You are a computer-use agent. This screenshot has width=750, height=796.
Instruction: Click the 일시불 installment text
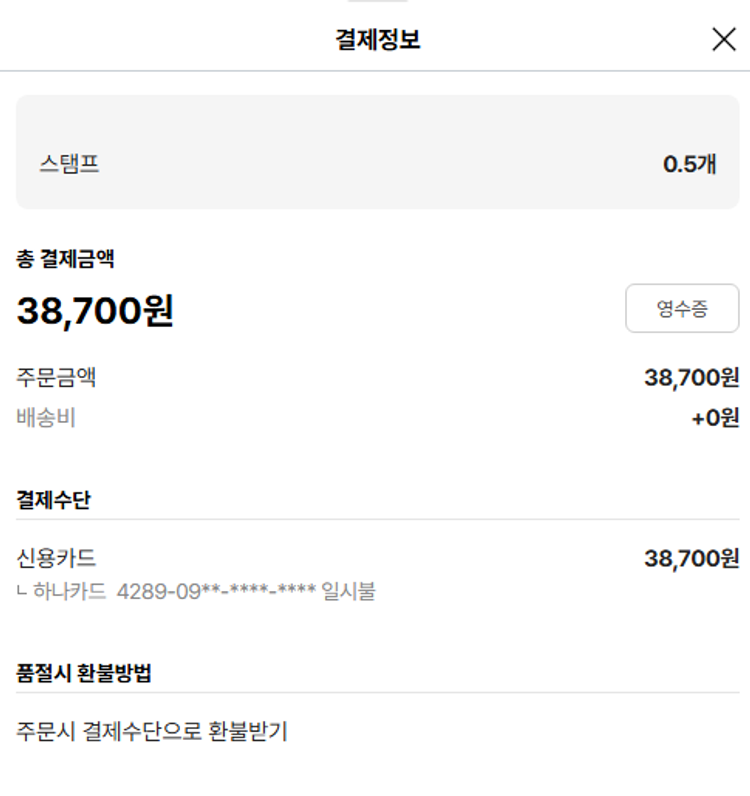click(x=348, y=591)
